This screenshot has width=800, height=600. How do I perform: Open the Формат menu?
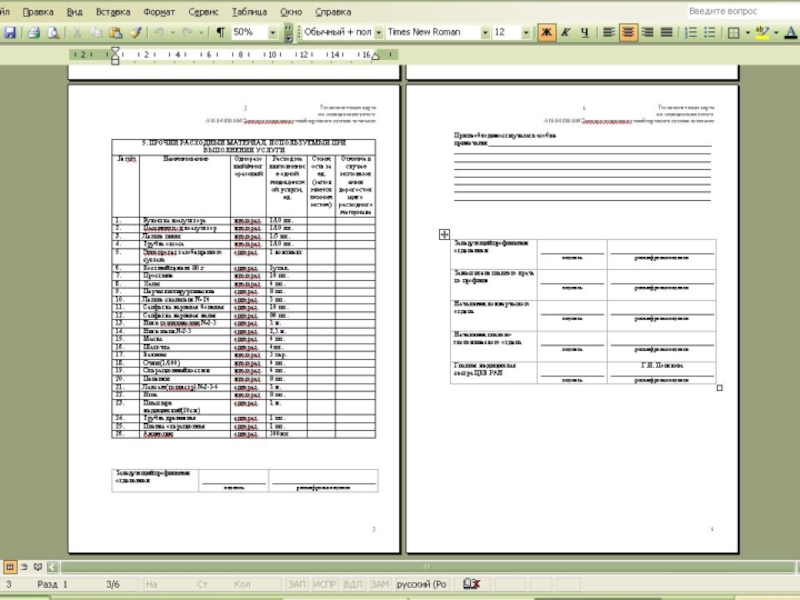point(159,12)
